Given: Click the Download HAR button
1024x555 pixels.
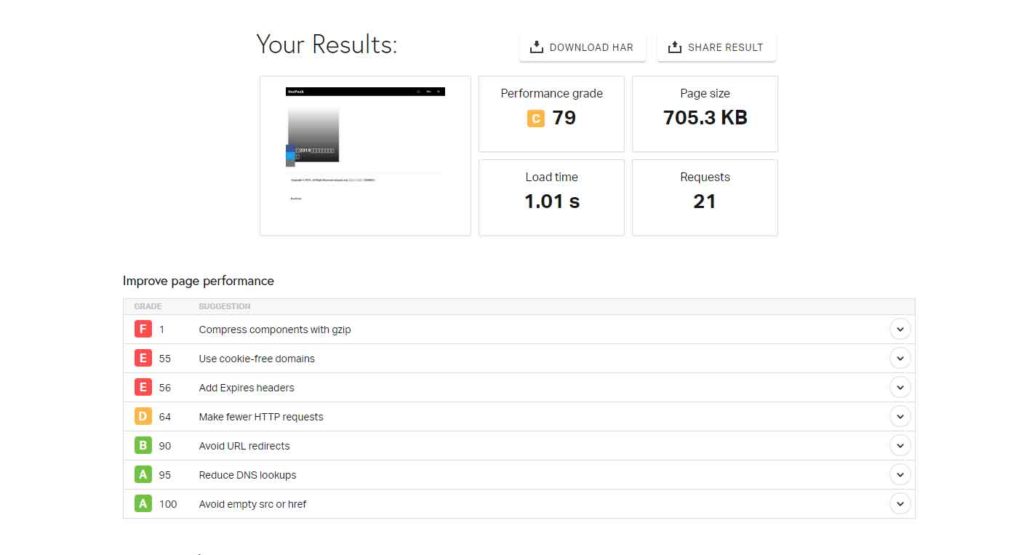Looking at the screenshot, I should coord(582,47).
